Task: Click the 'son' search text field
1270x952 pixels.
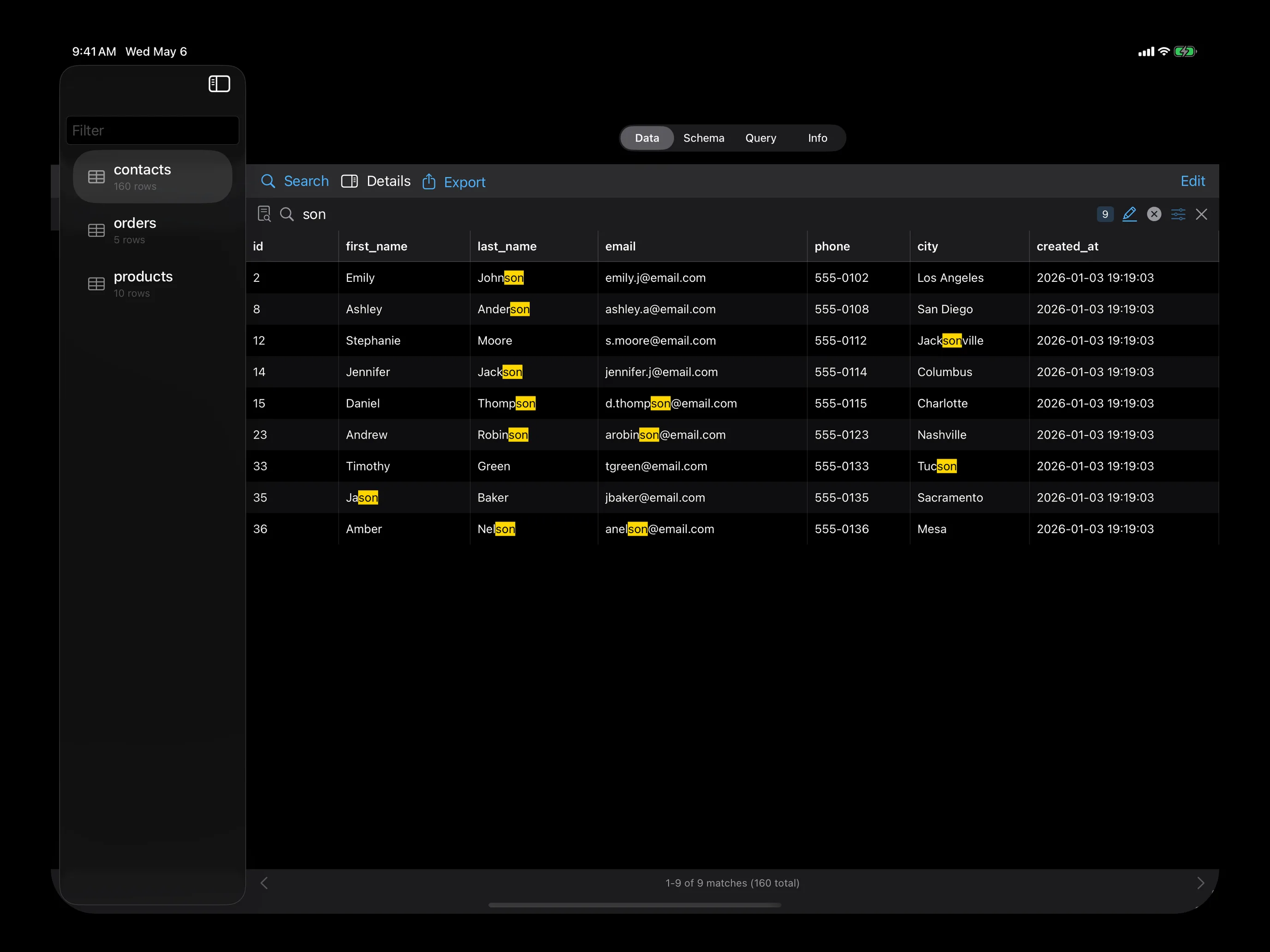Action: (695, 214)
